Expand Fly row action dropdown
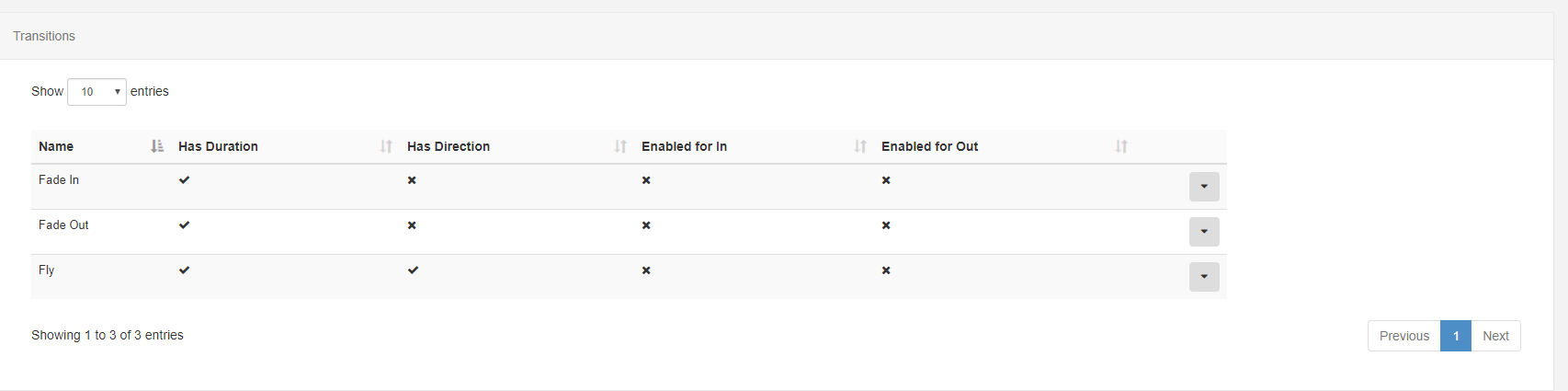 point(1204,277)
